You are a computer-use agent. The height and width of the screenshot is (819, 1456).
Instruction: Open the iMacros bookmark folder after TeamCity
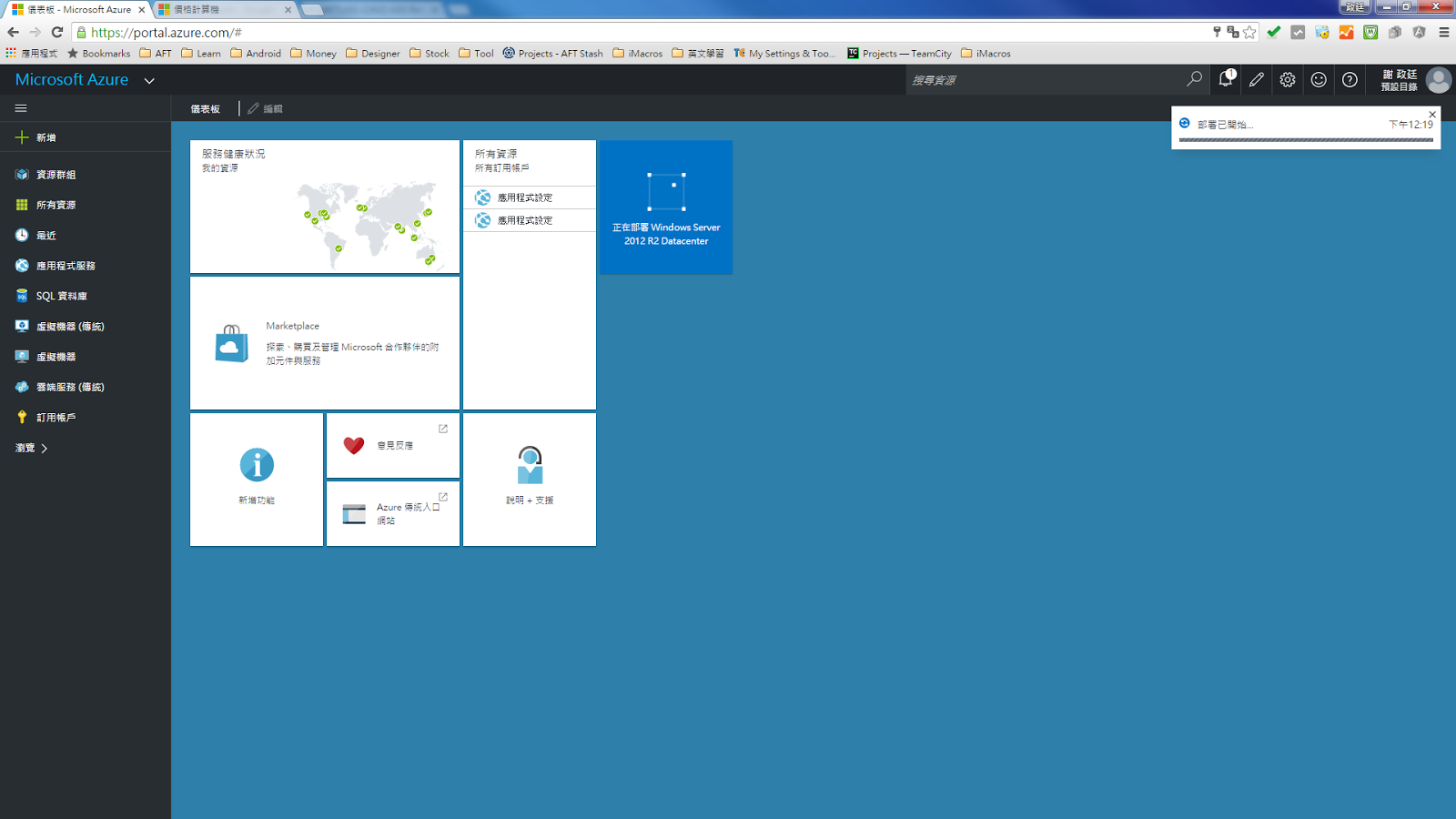[x=986, y=54]
